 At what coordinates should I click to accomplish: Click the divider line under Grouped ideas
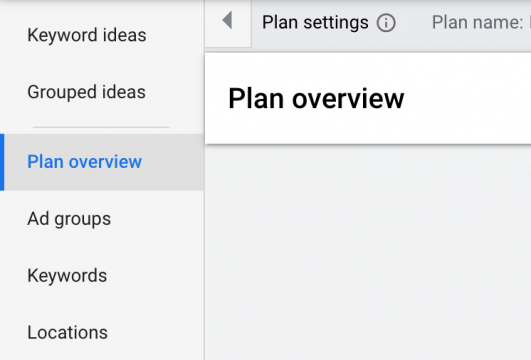coord(101,127)
